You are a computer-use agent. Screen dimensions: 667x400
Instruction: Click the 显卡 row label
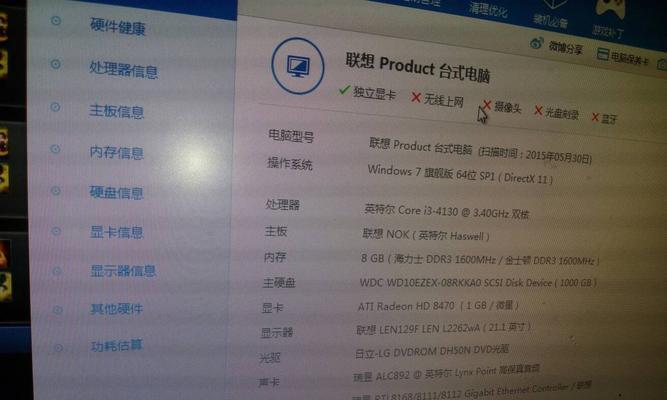click(272, 308)
